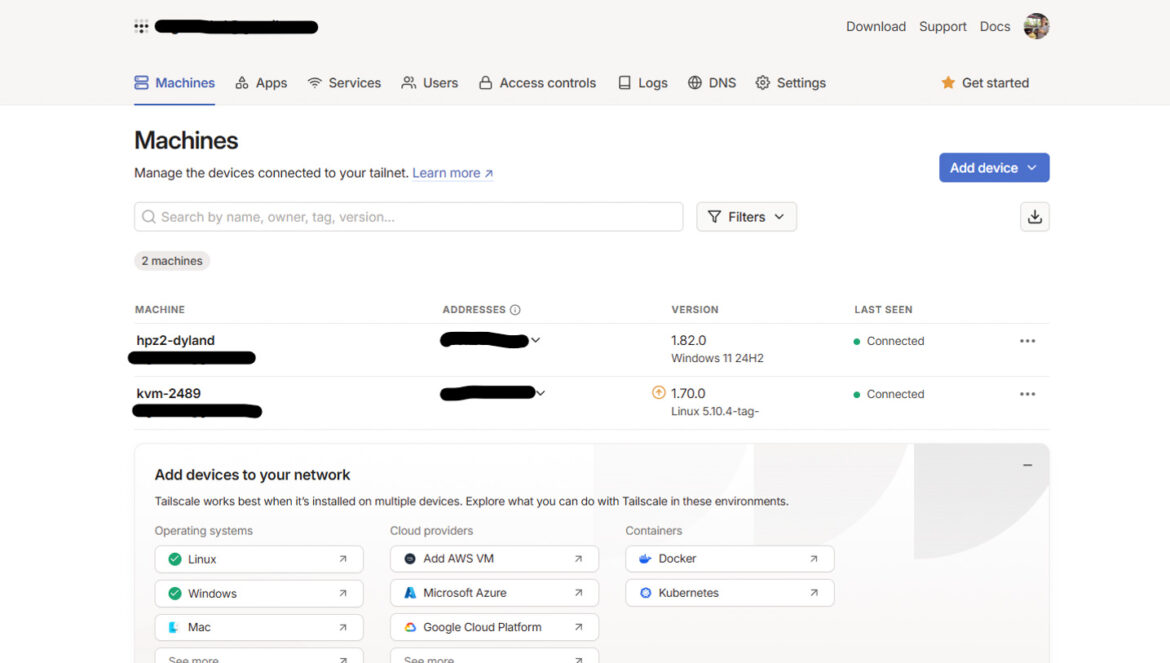Open the Docs link
Image resolution: width=1170 pixels, height=663 pixels.
click(995, 26)
